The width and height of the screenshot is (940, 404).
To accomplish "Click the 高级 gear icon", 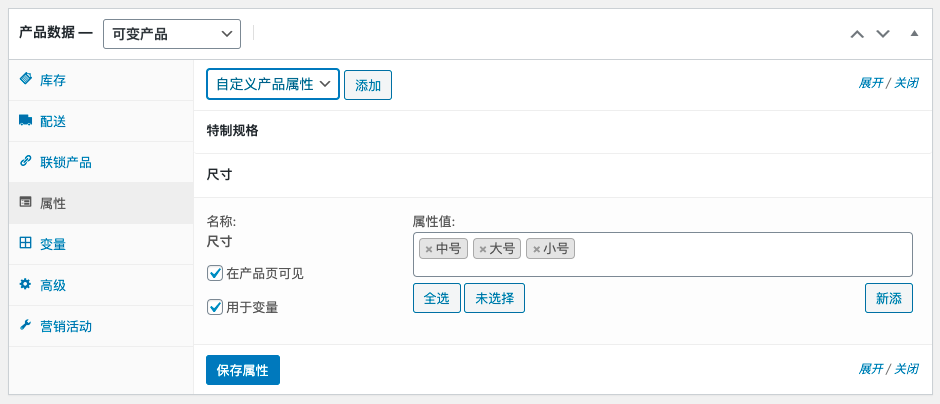I will 25,284.
